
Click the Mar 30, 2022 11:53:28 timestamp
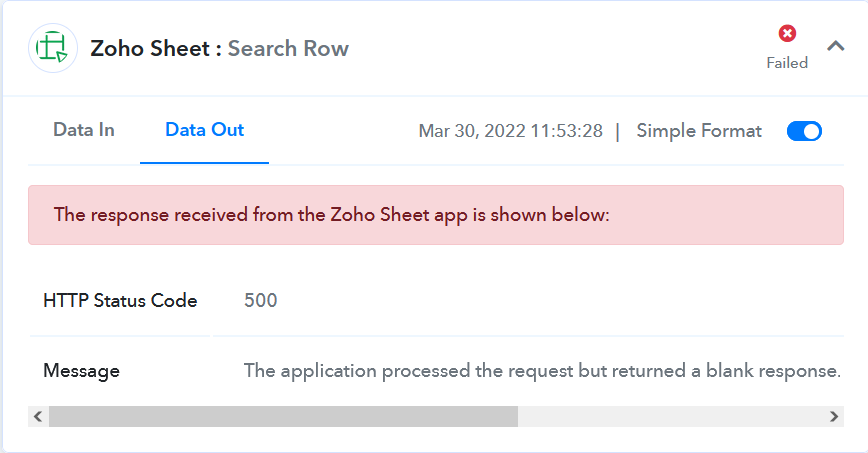(510, 131)
